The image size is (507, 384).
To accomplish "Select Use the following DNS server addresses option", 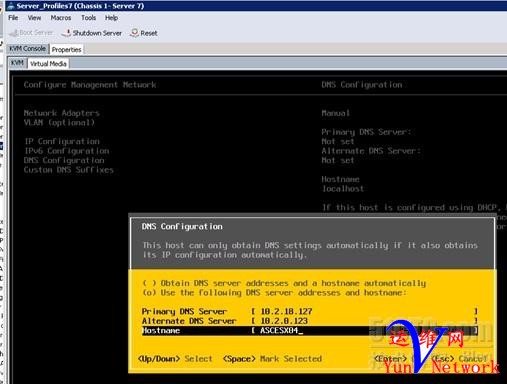I will pyautogui.click(x=274, y=293).
